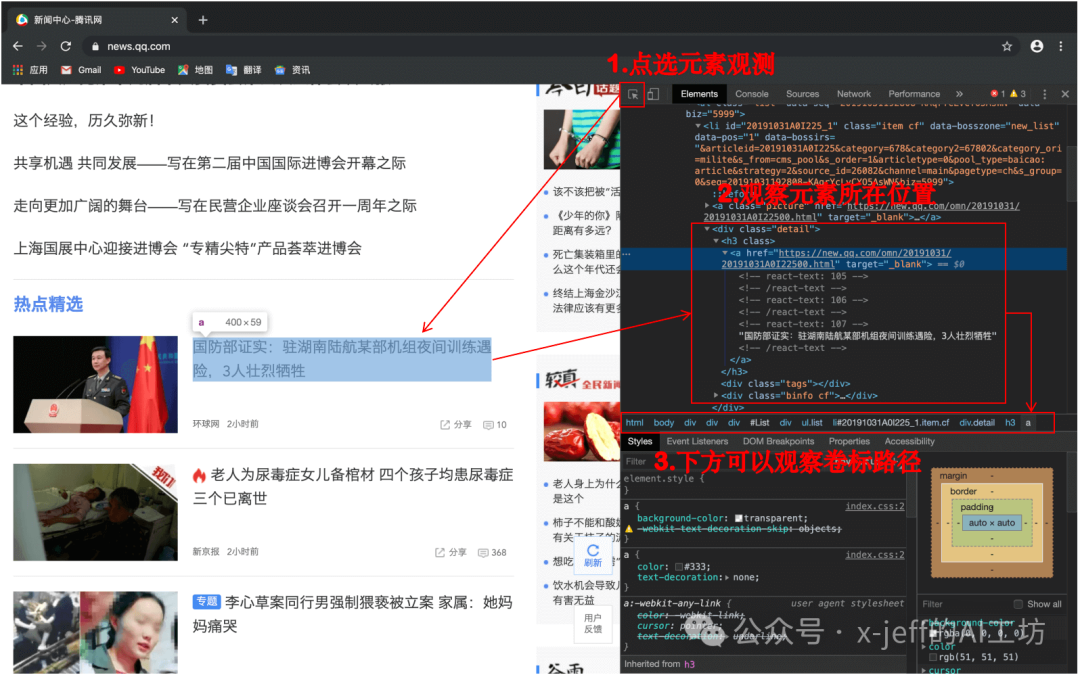Activate the inspect element picker icon
Image resolution: width=1080 pixels, height=675 pixels.
click(x=632, y=94)
